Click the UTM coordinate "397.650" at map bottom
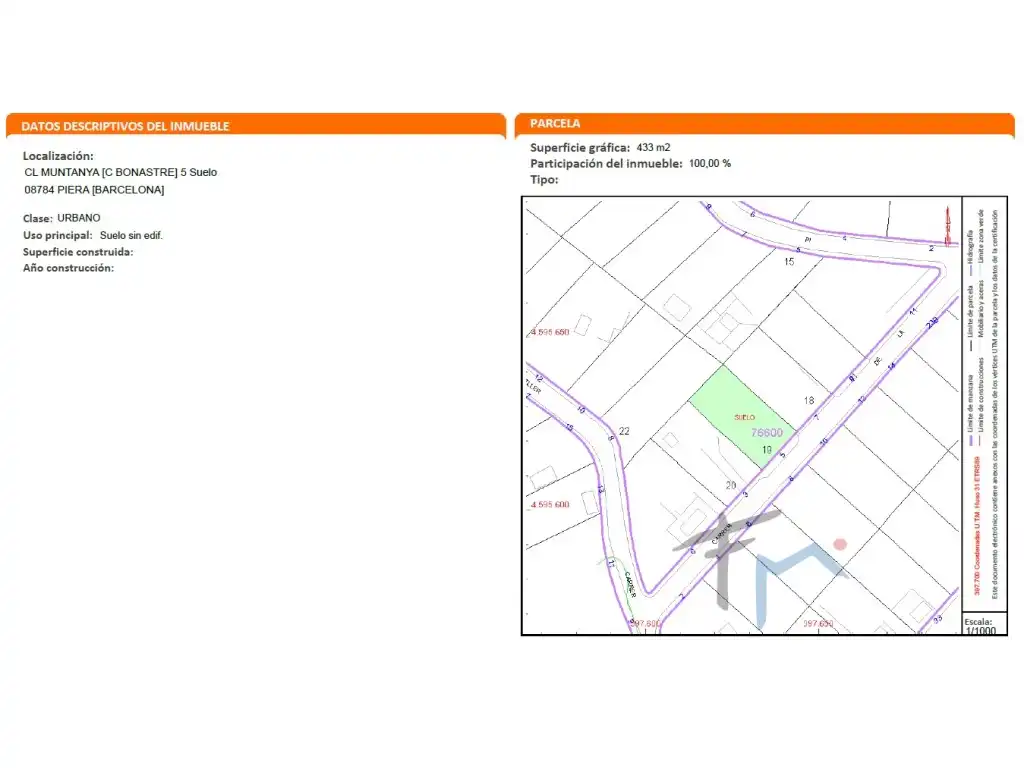Image resolution: width=1024 pixels, height=768 pixels. tap(818, 624)
